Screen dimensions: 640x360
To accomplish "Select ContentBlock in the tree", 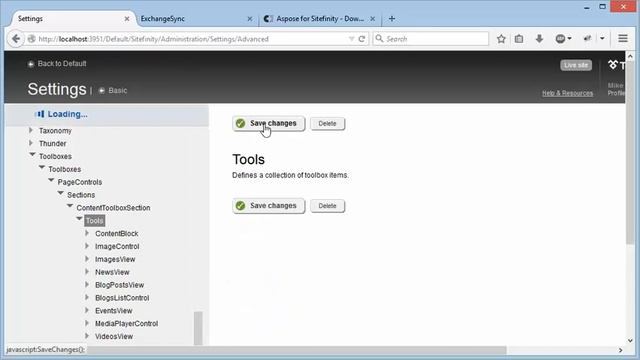I will point(117,233).
